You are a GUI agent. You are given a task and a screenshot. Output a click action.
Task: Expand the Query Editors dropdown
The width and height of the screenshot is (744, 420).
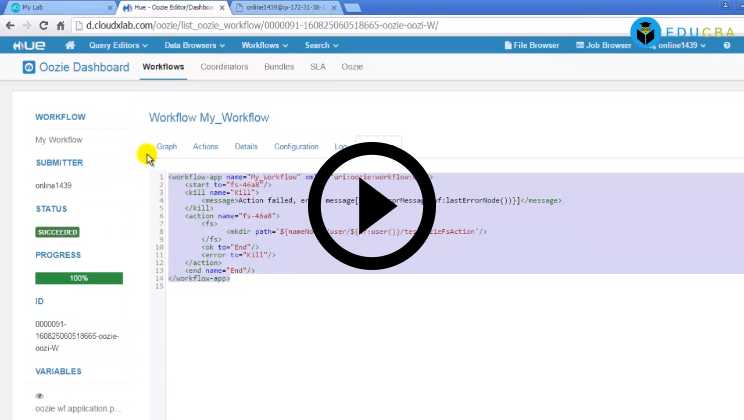coord(118,45)
